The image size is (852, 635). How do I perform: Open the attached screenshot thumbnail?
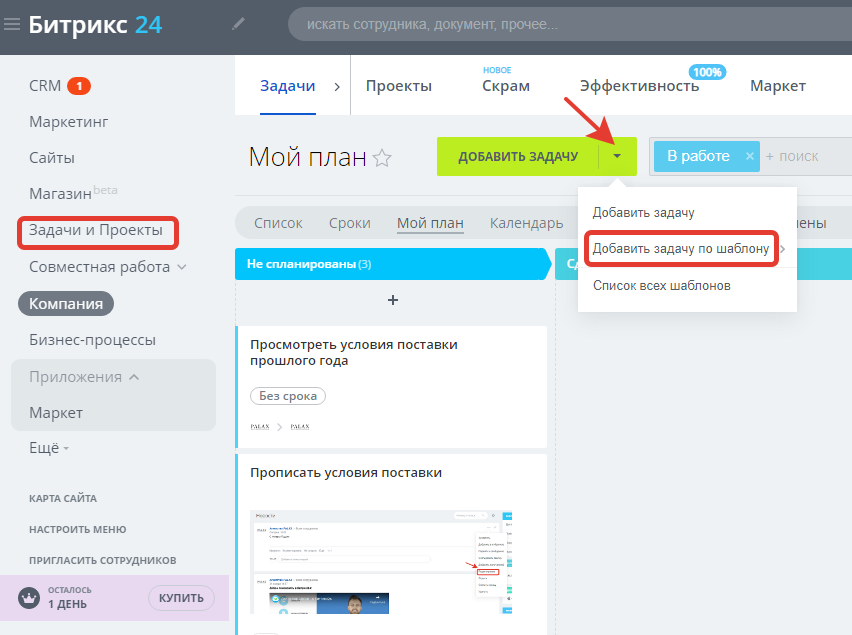point(381,562)
